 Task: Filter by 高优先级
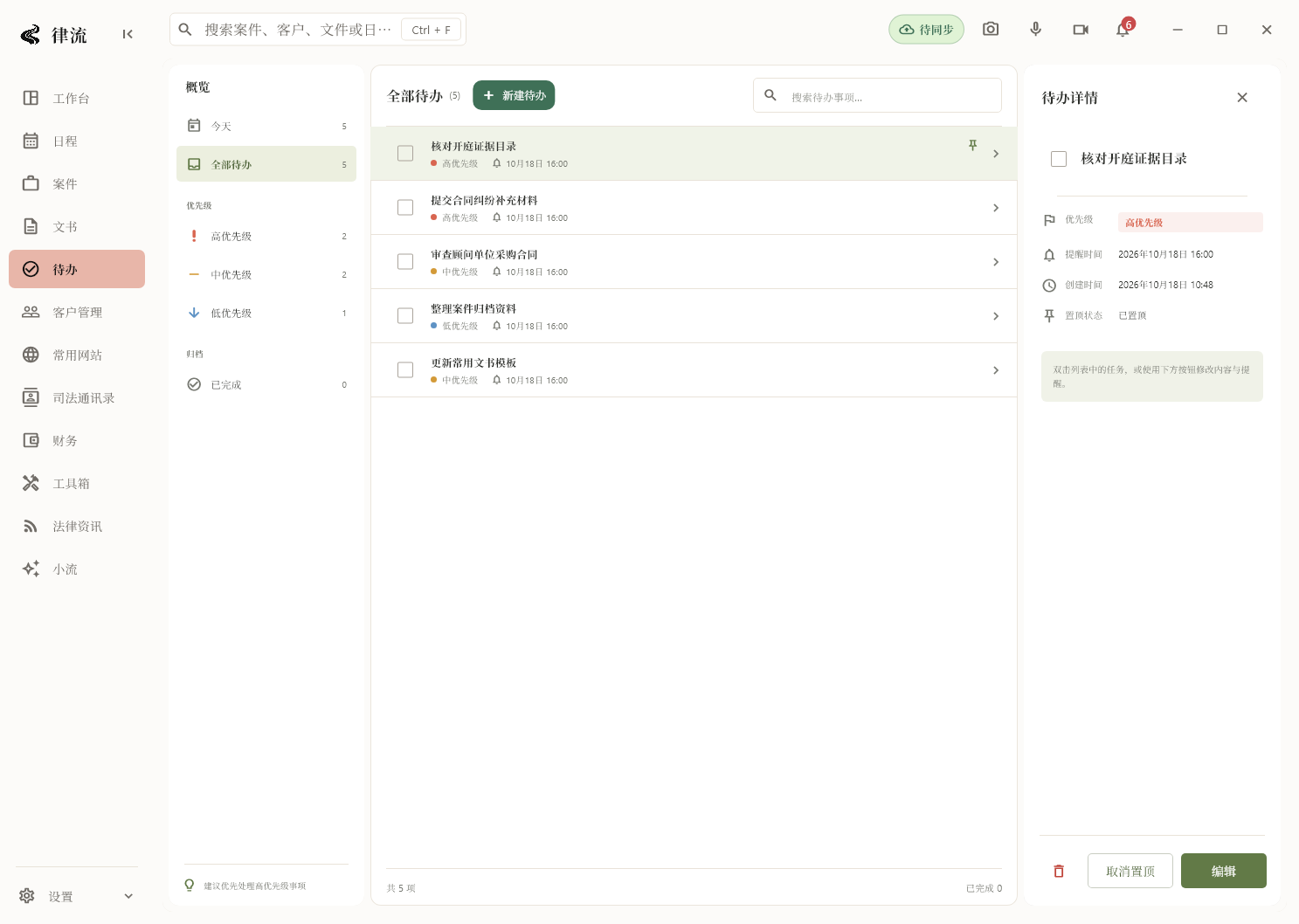click(x=266, y=236)
